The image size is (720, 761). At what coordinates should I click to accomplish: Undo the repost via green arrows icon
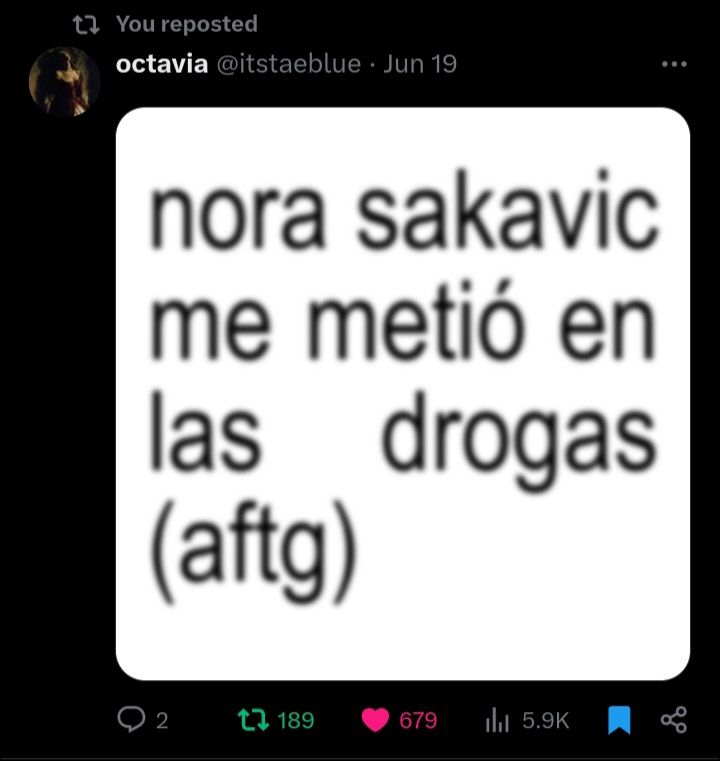point(253,720)
